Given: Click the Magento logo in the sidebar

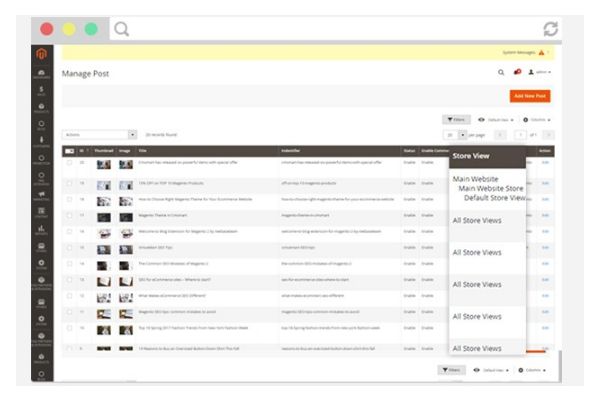Looking at the screenshot, I should tap(41, 53).
